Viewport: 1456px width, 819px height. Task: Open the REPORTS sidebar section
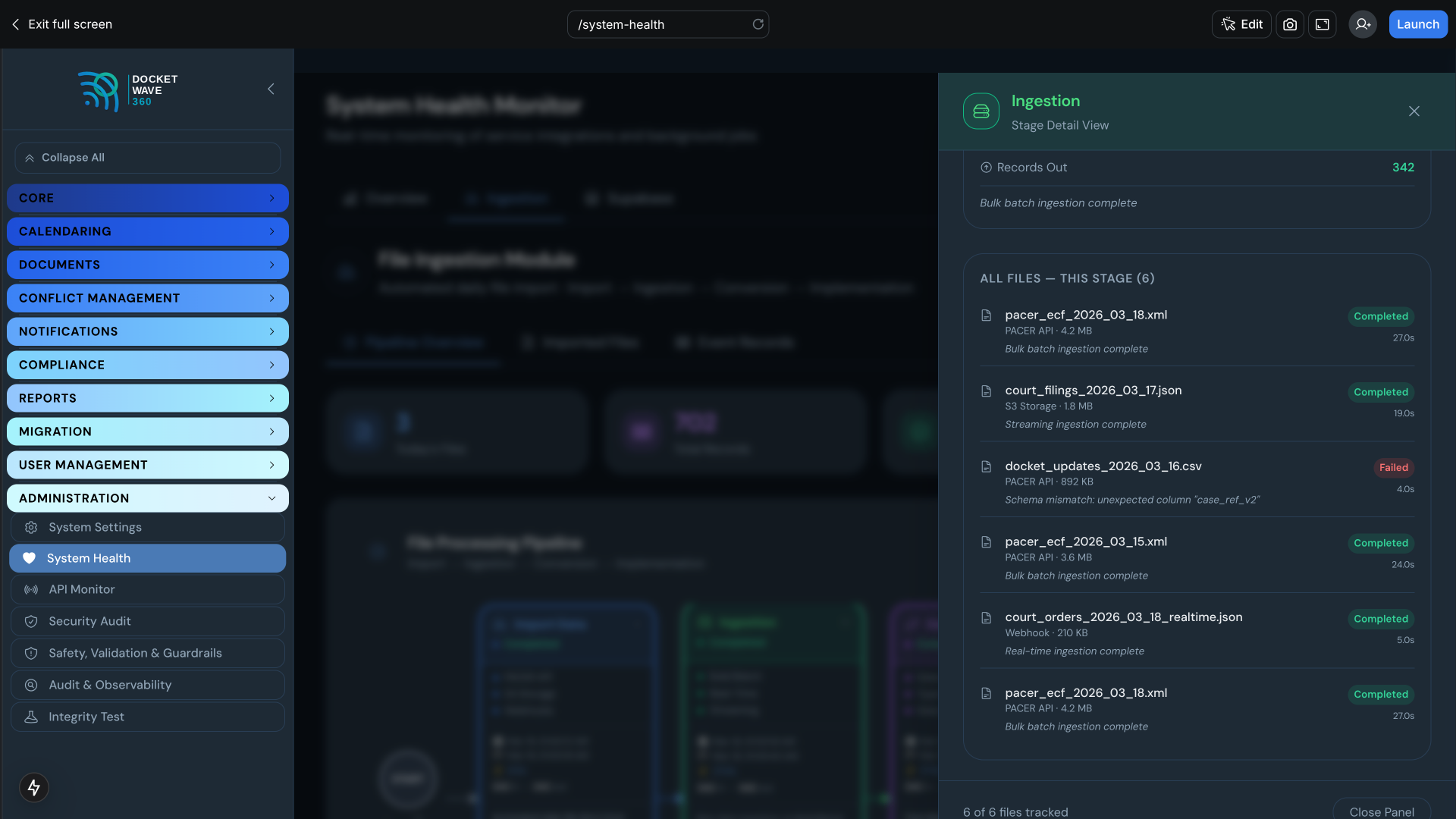pos(148,398)
